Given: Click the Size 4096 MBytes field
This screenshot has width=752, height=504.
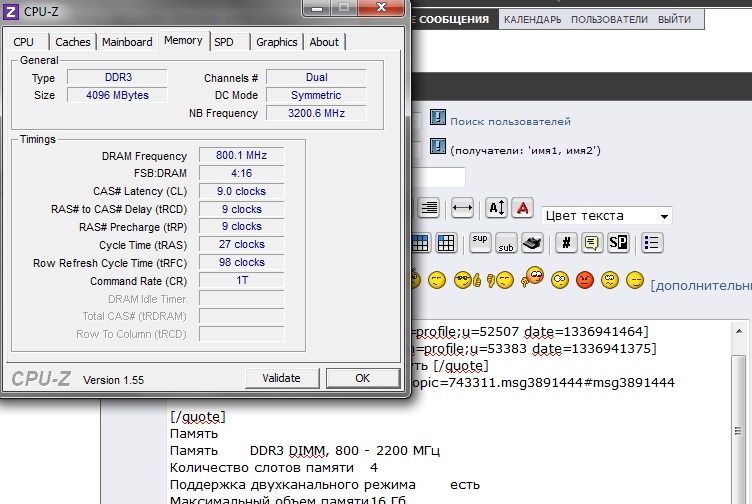Looking at the screenshot, I should 117,95.
